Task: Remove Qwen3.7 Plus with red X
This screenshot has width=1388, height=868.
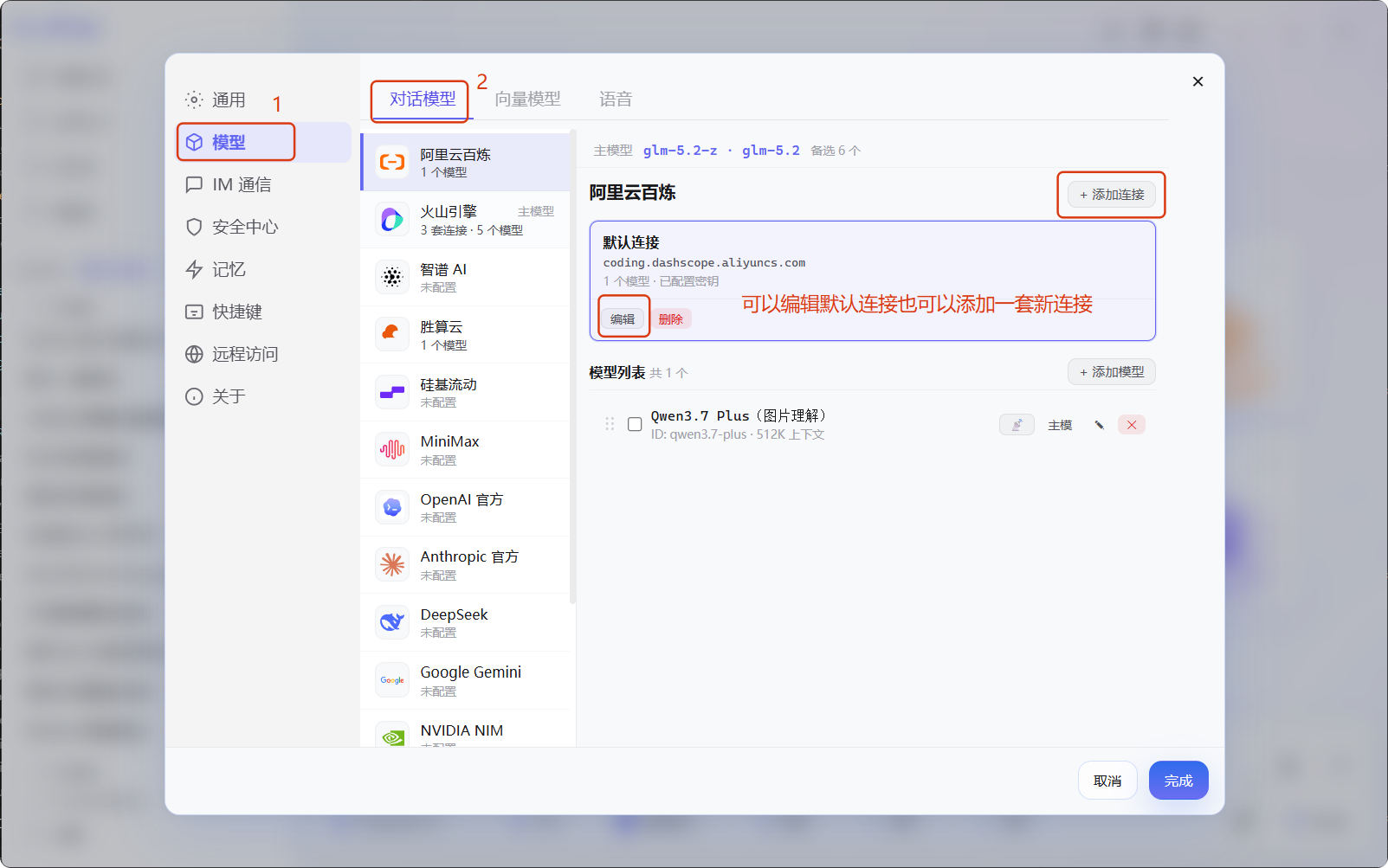Action: click(x=1132, y=425)
